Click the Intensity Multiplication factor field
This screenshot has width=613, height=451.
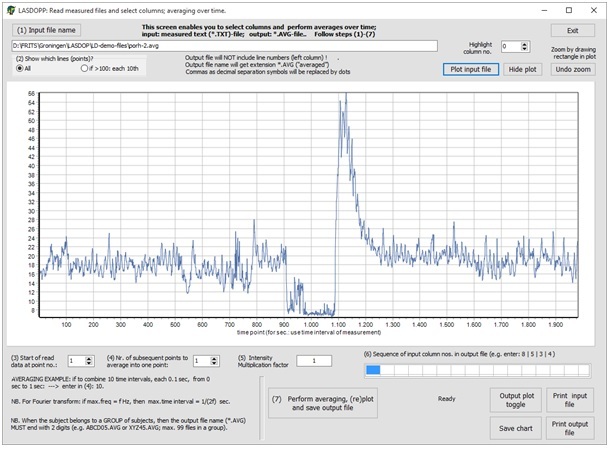(x=314, y=361)
